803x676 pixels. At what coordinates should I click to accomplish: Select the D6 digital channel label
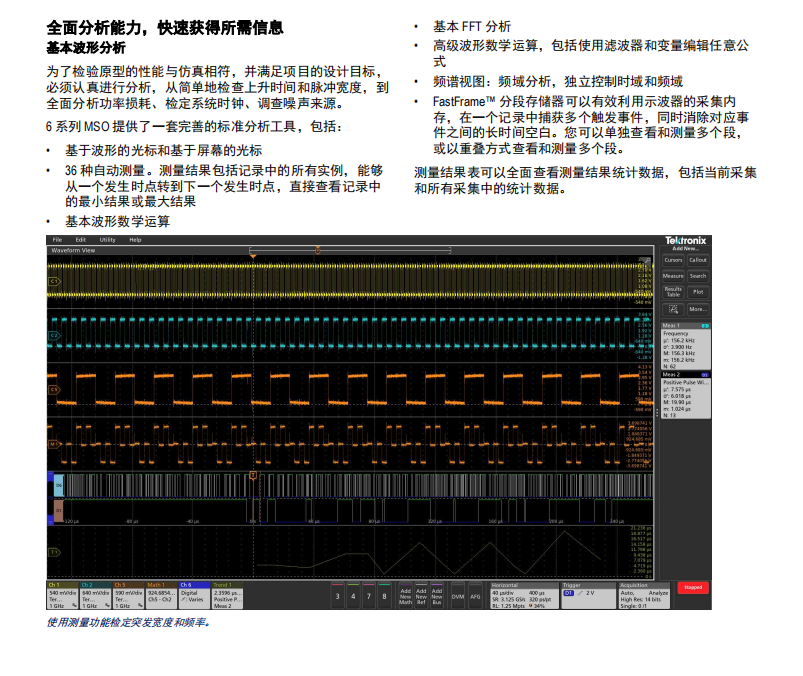point(59,485)
